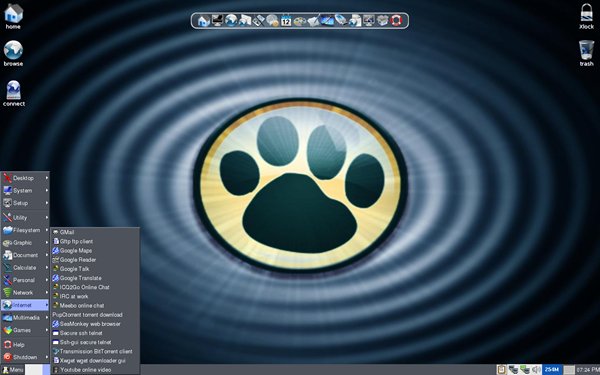Open the connect desktop icon
The height and width of the screenshot is (375, 600).
pos(14,93)
